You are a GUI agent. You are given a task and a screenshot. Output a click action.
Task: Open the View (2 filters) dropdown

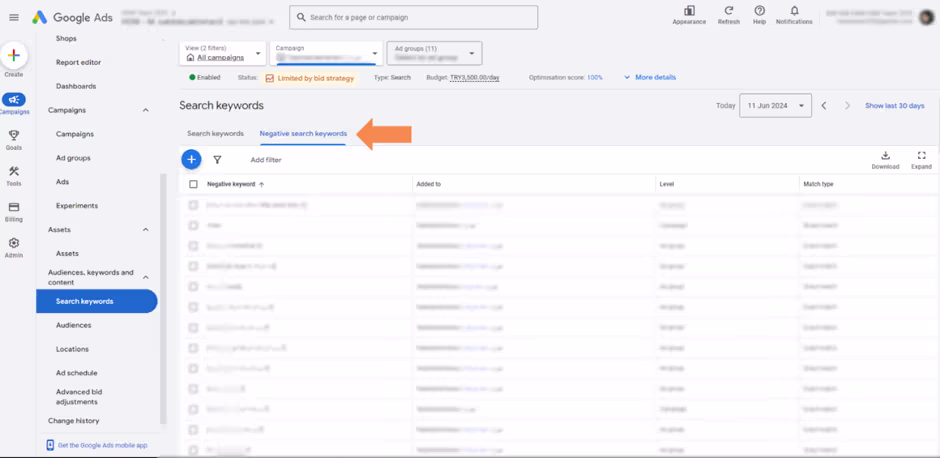222,53
